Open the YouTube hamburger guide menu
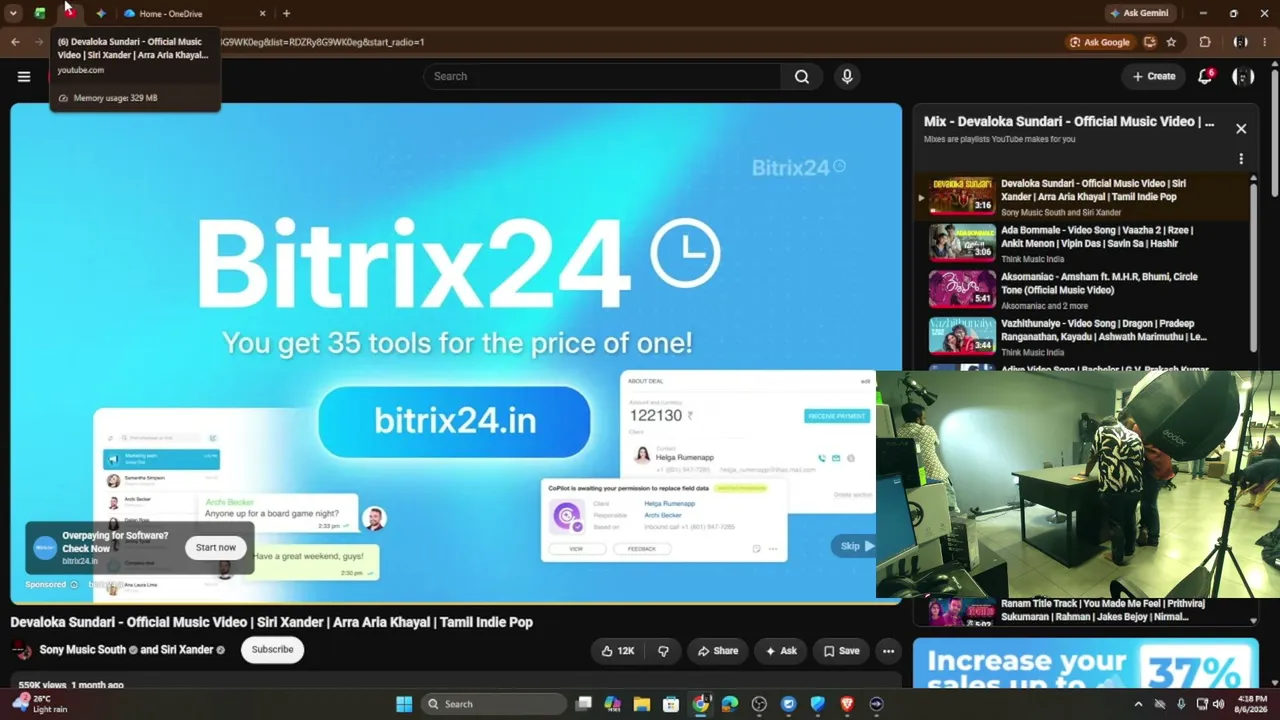Image resolution: width=1280 pixels, height=720 pixels. coord(24,76)
